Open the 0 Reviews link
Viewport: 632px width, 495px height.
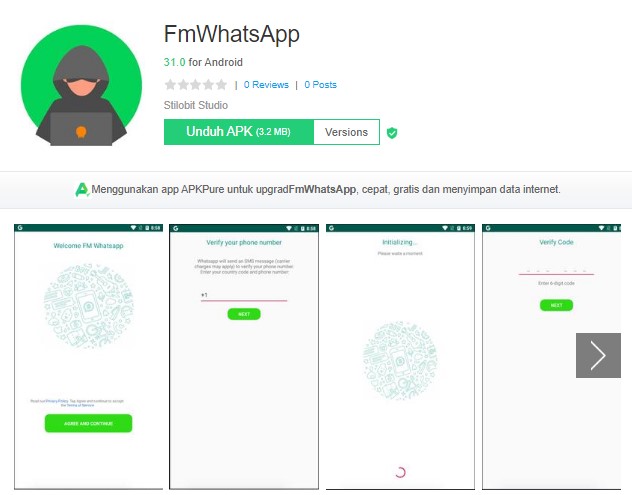coord(266,85)
